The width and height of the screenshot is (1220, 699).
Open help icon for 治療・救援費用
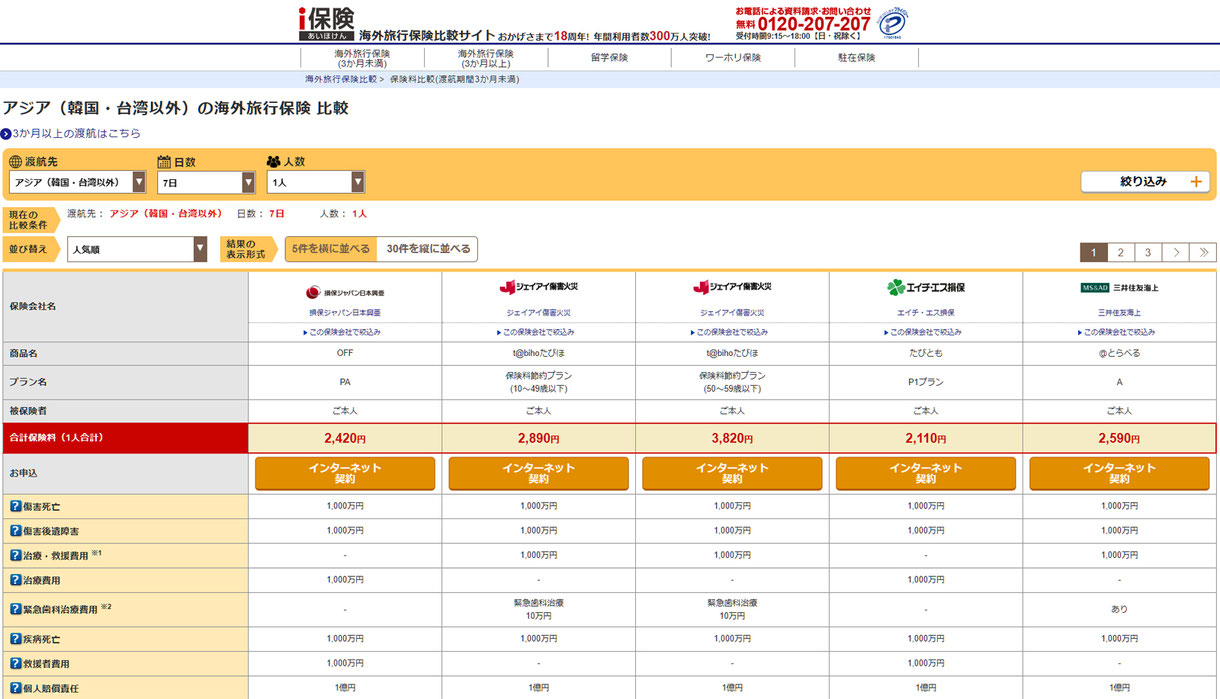(x=15, y=554)
